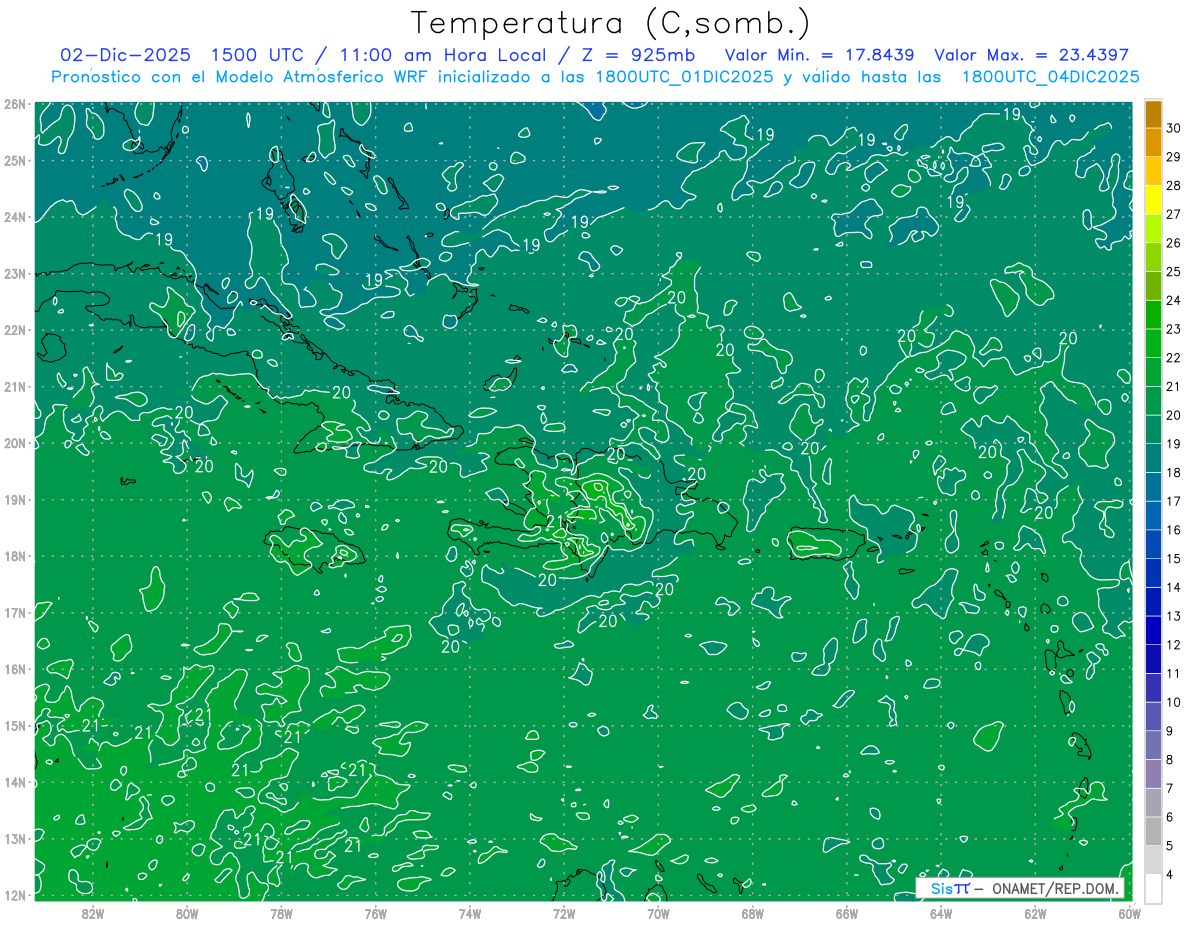Click the '17N' latitude axis label

(15, 613)
